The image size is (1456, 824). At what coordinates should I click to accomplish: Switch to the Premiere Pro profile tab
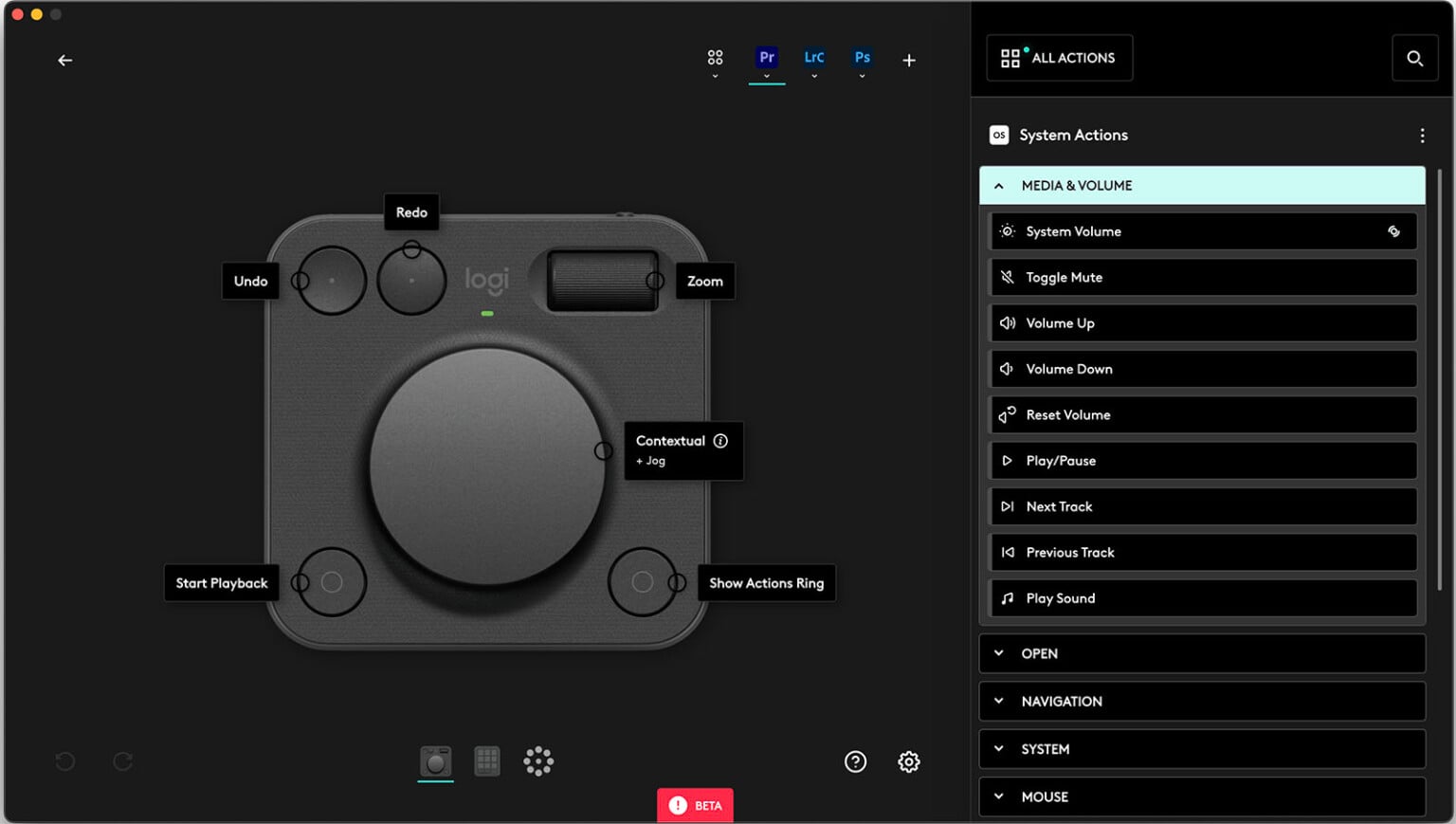click(x=767, y=59)
